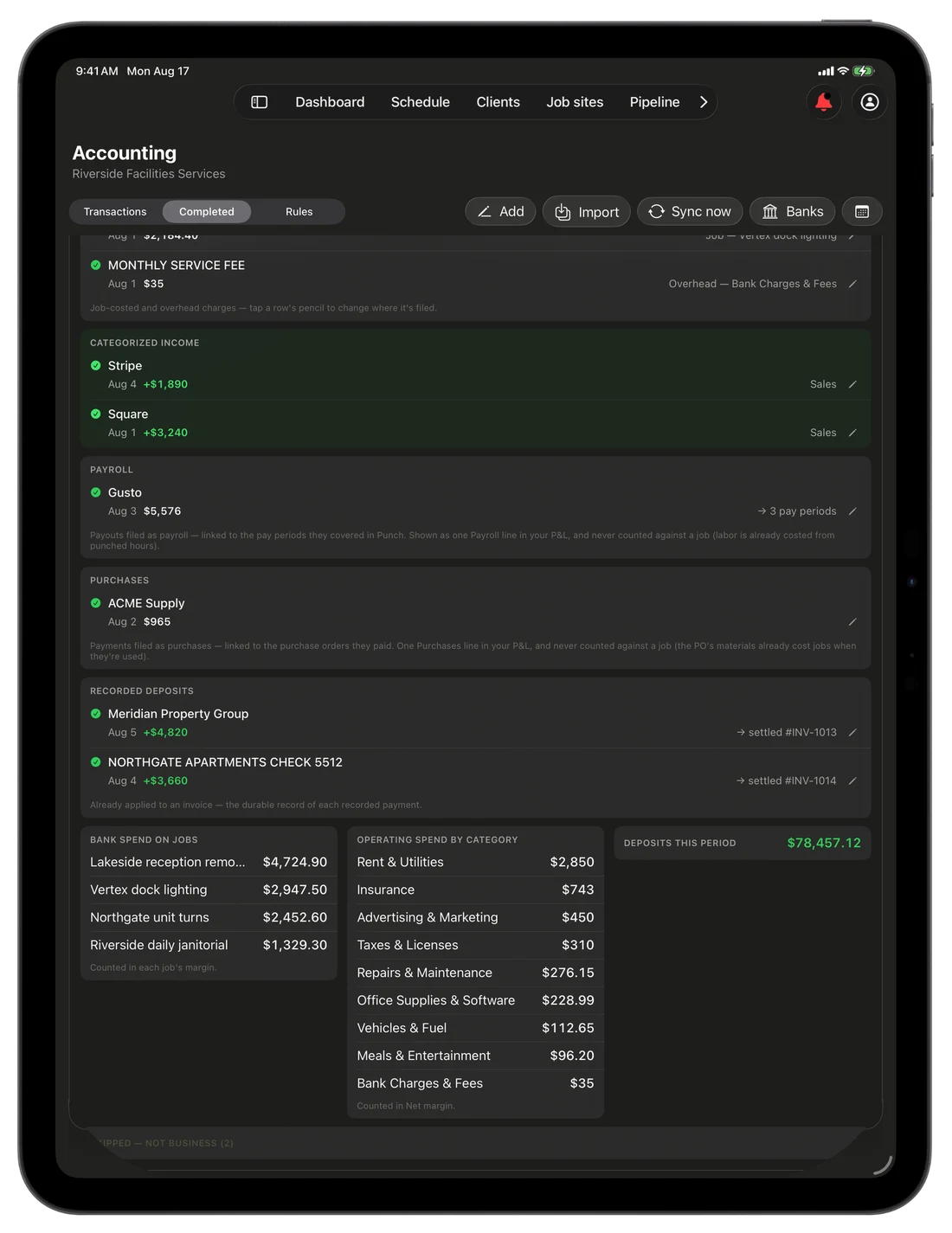The height and width of the screenshot is (1233, 952).
Task: Click the battery status icon
Action: (864, 71)
